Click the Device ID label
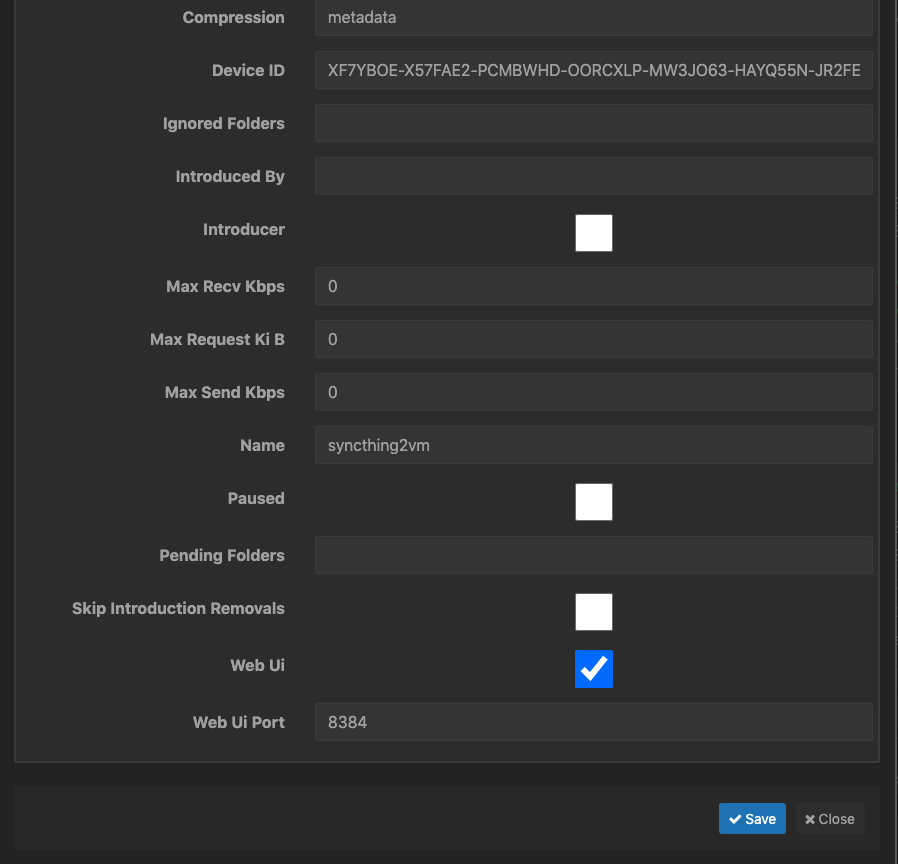The height and width of the screenshot is (864, 898). click(x=248, y=70)
